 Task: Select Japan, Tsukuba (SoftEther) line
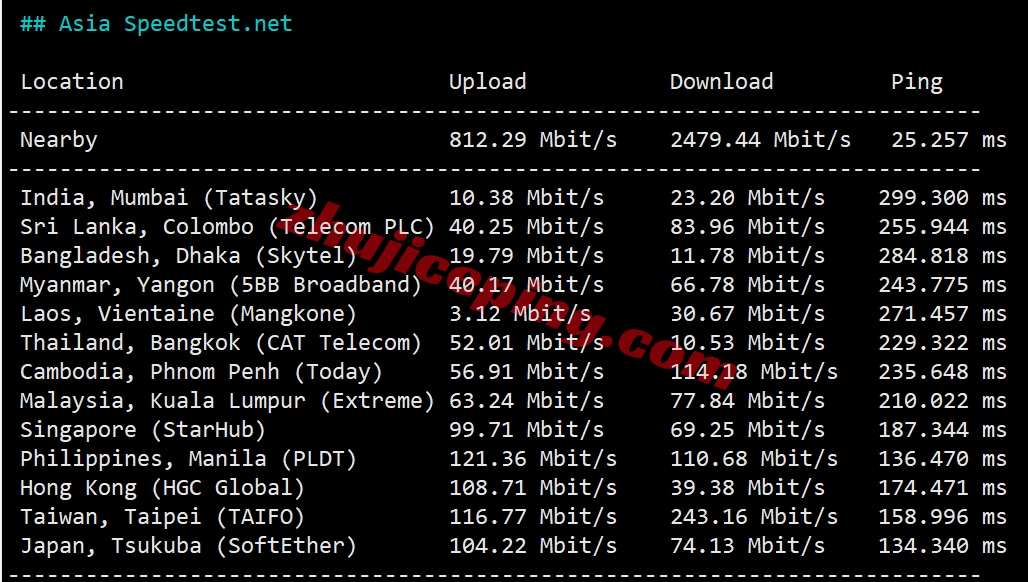click(x=513, y=546)
